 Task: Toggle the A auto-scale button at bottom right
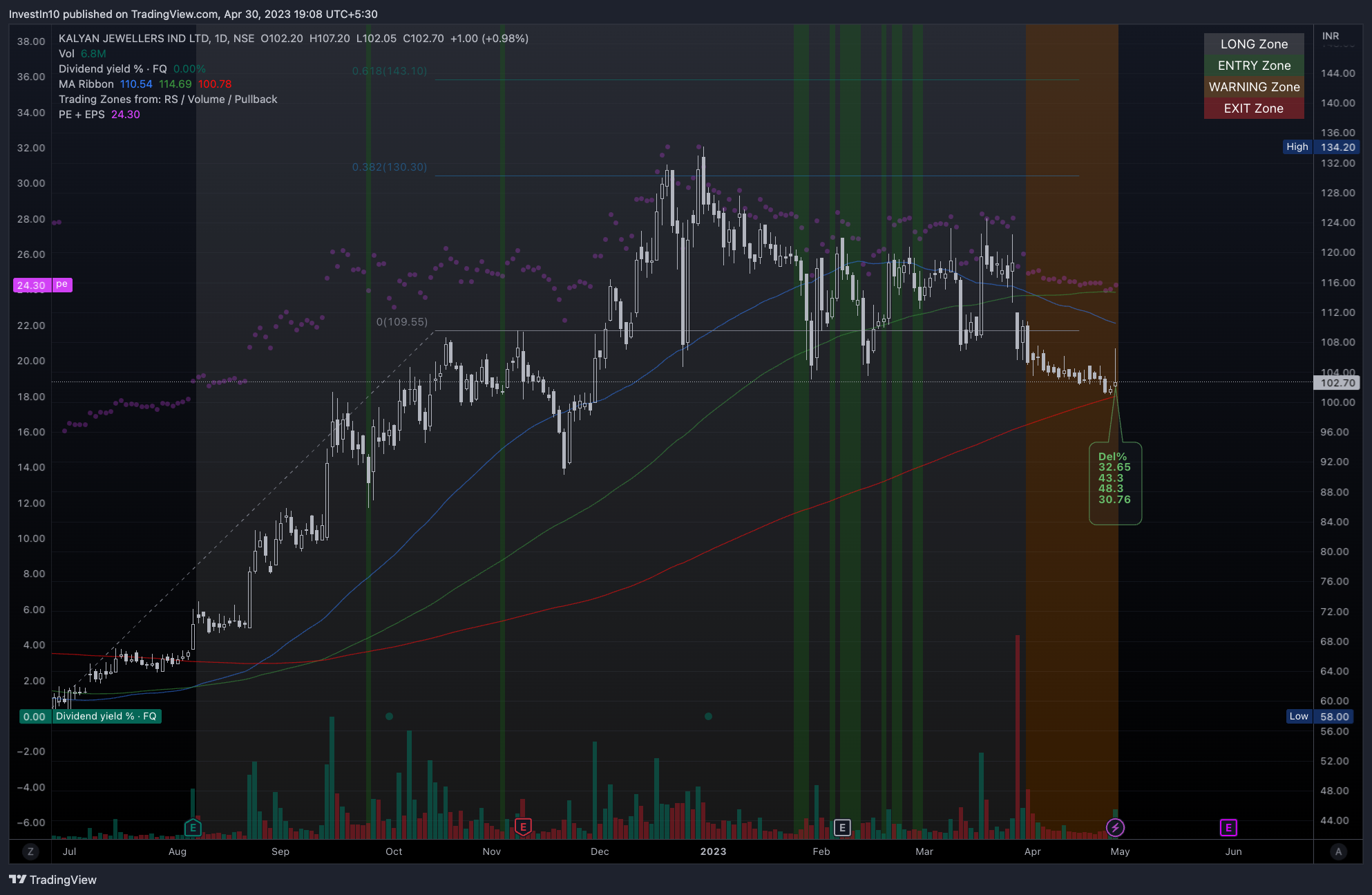[1338, 851]
